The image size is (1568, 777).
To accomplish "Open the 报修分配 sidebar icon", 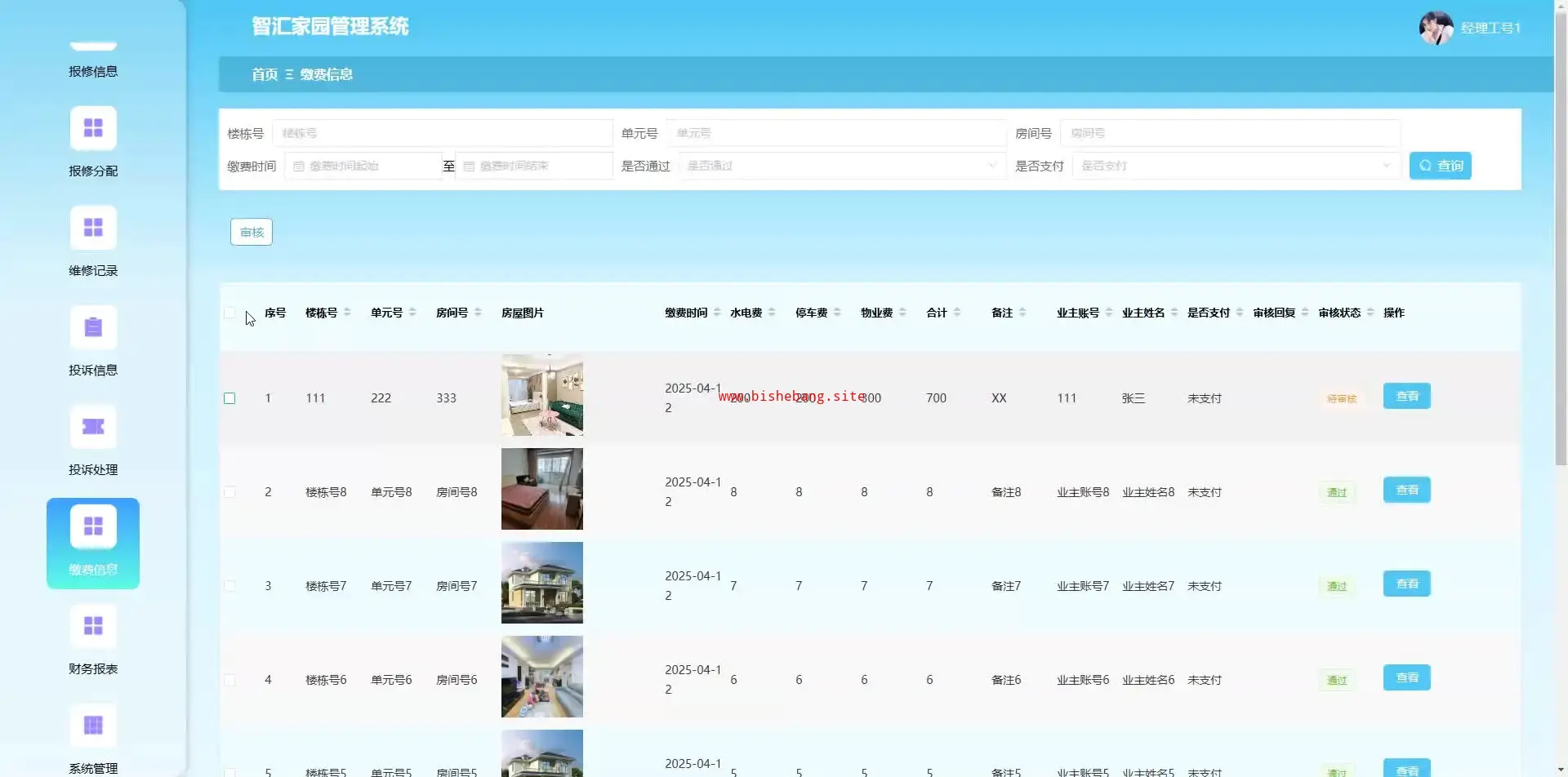I will 93,128.
